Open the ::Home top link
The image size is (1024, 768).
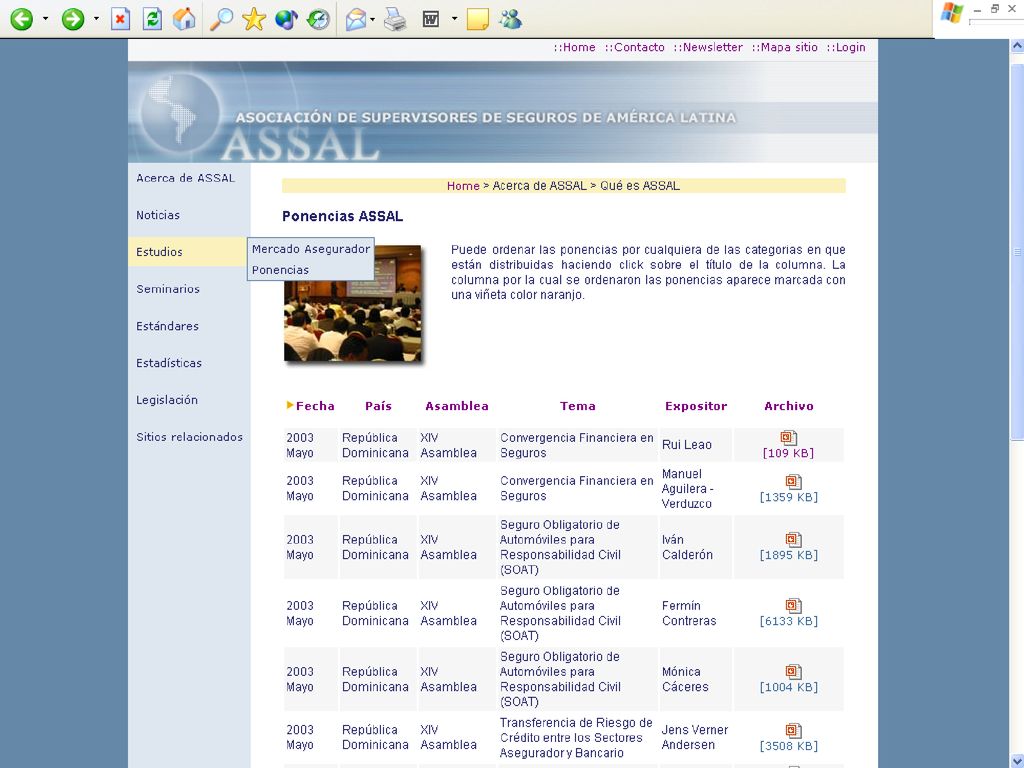pos(575,47)
